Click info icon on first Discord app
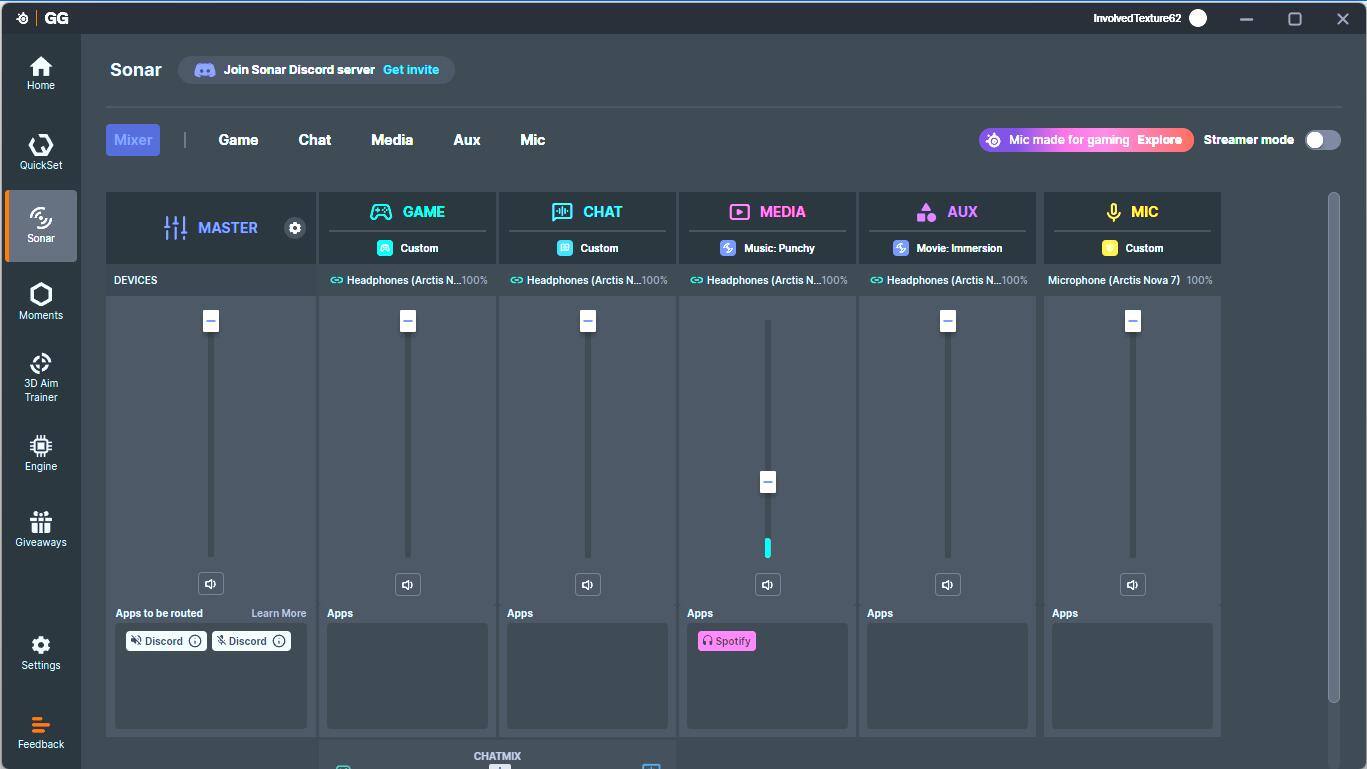This screenshot has width=1367, height=769. pos(195,641)
